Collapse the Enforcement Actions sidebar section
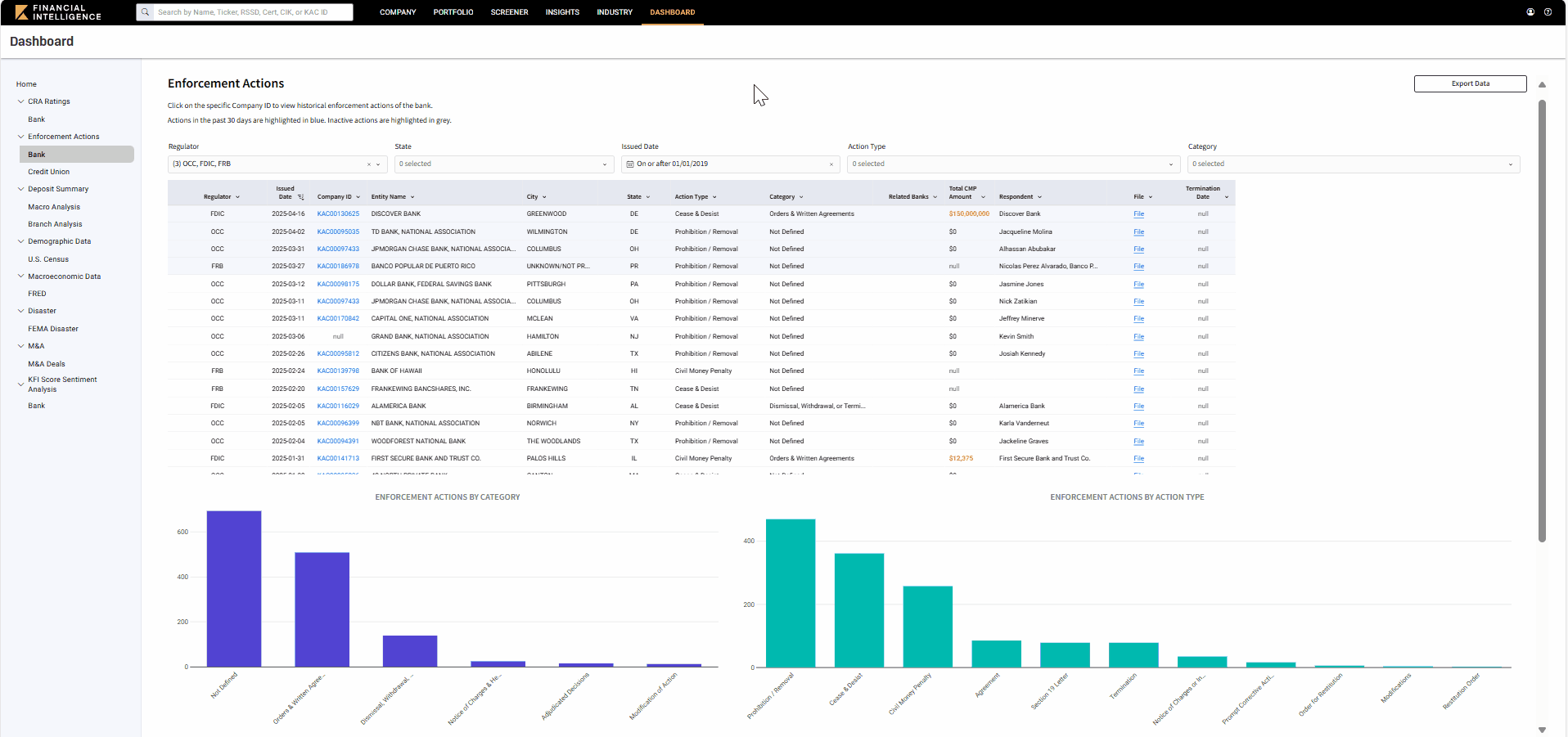This screenshot has width=1568, height=737. pyautogui.click(x=20, y=137)
